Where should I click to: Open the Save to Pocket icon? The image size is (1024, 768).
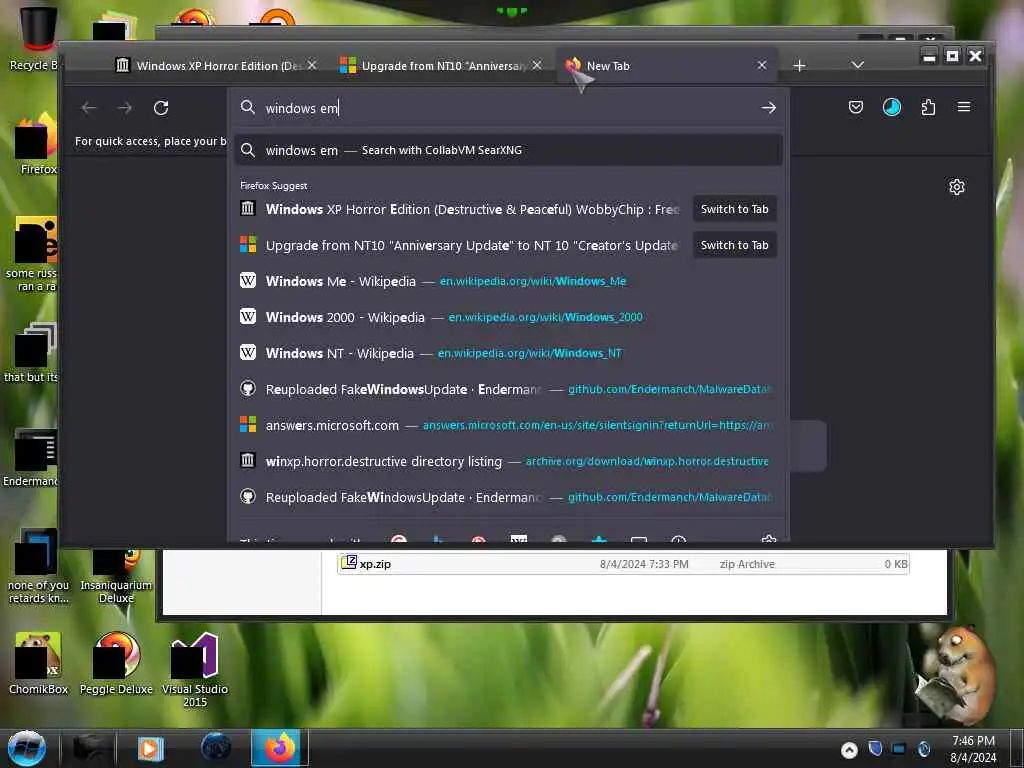(856, 107)
